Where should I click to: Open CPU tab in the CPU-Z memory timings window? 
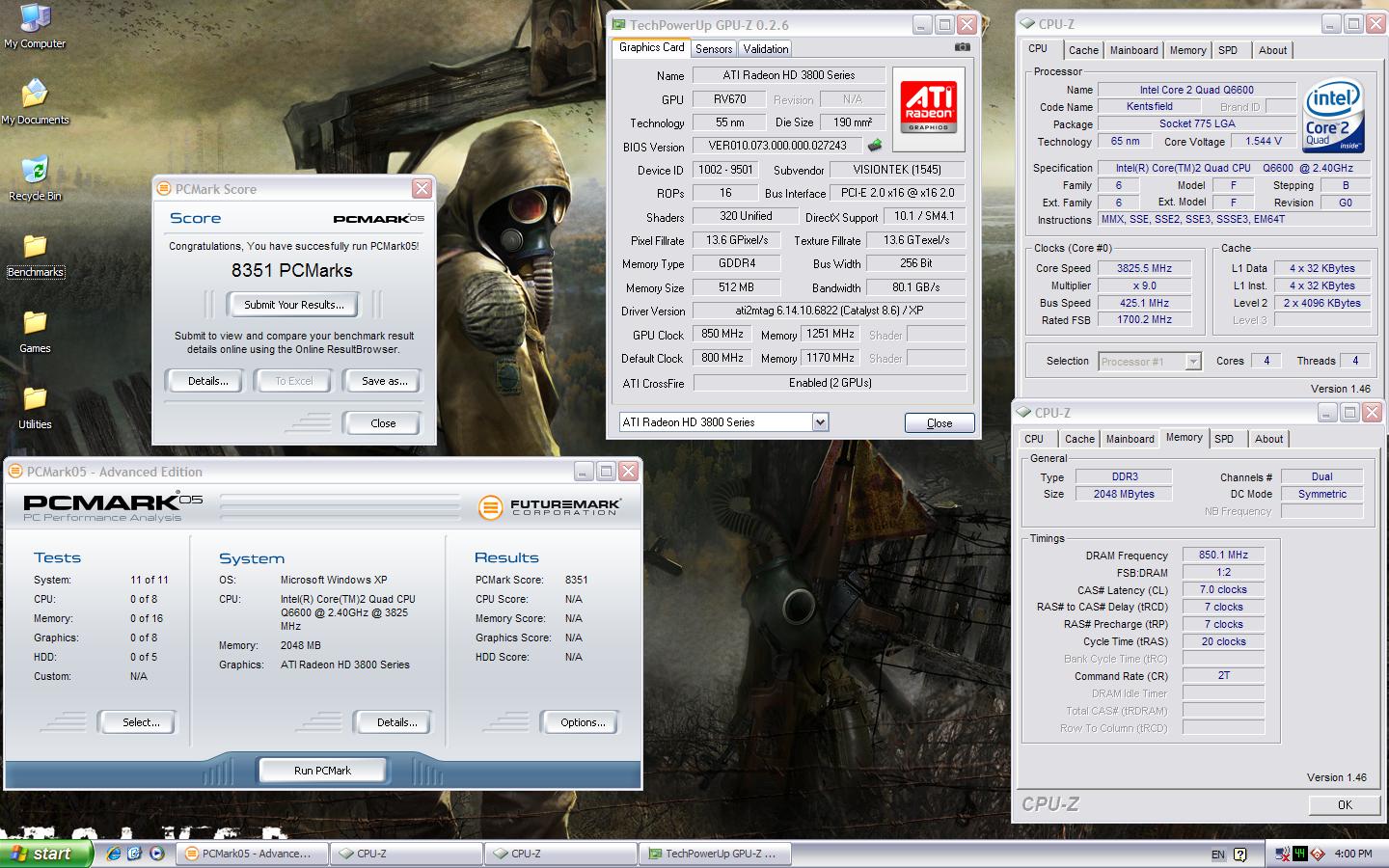click(x=1034, y=439)
